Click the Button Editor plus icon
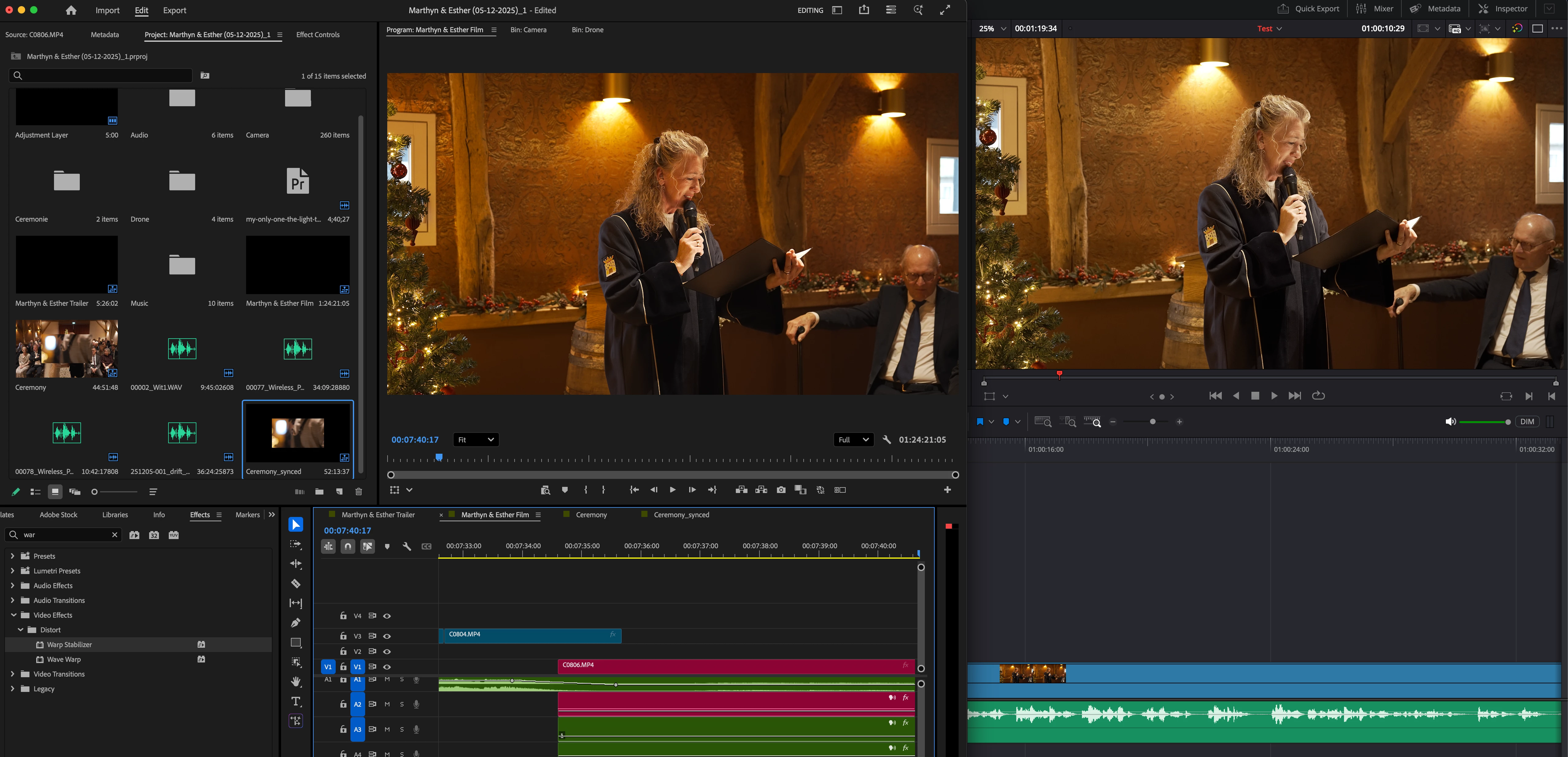The height and width of the screenshot is (757, 1568). point(947,490)
